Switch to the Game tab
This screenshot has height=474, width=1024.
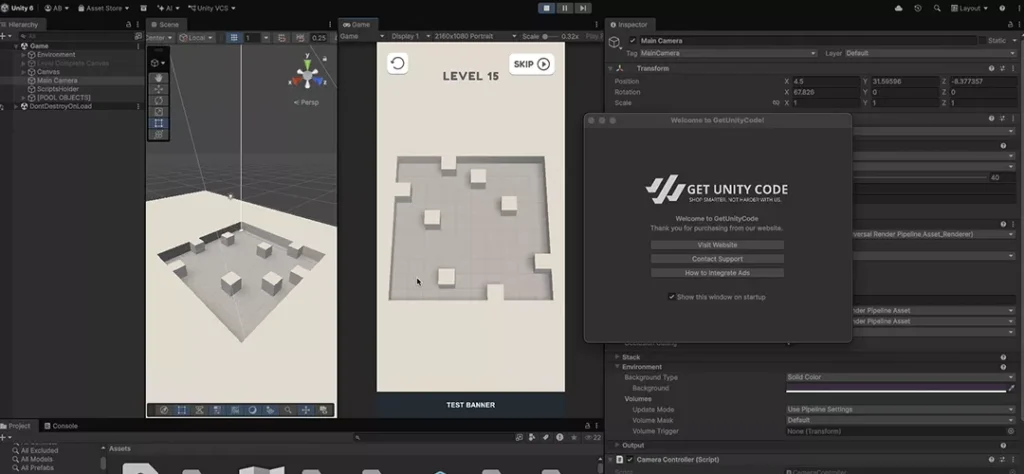(357, 24)
